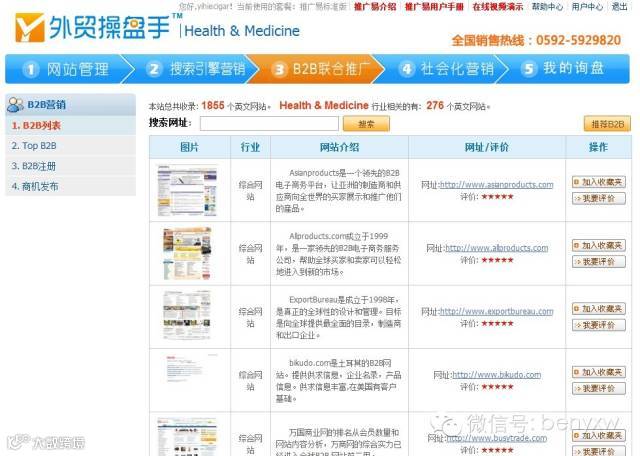
Task: Open 在线视频演示 top link
Action: [498, 7]
